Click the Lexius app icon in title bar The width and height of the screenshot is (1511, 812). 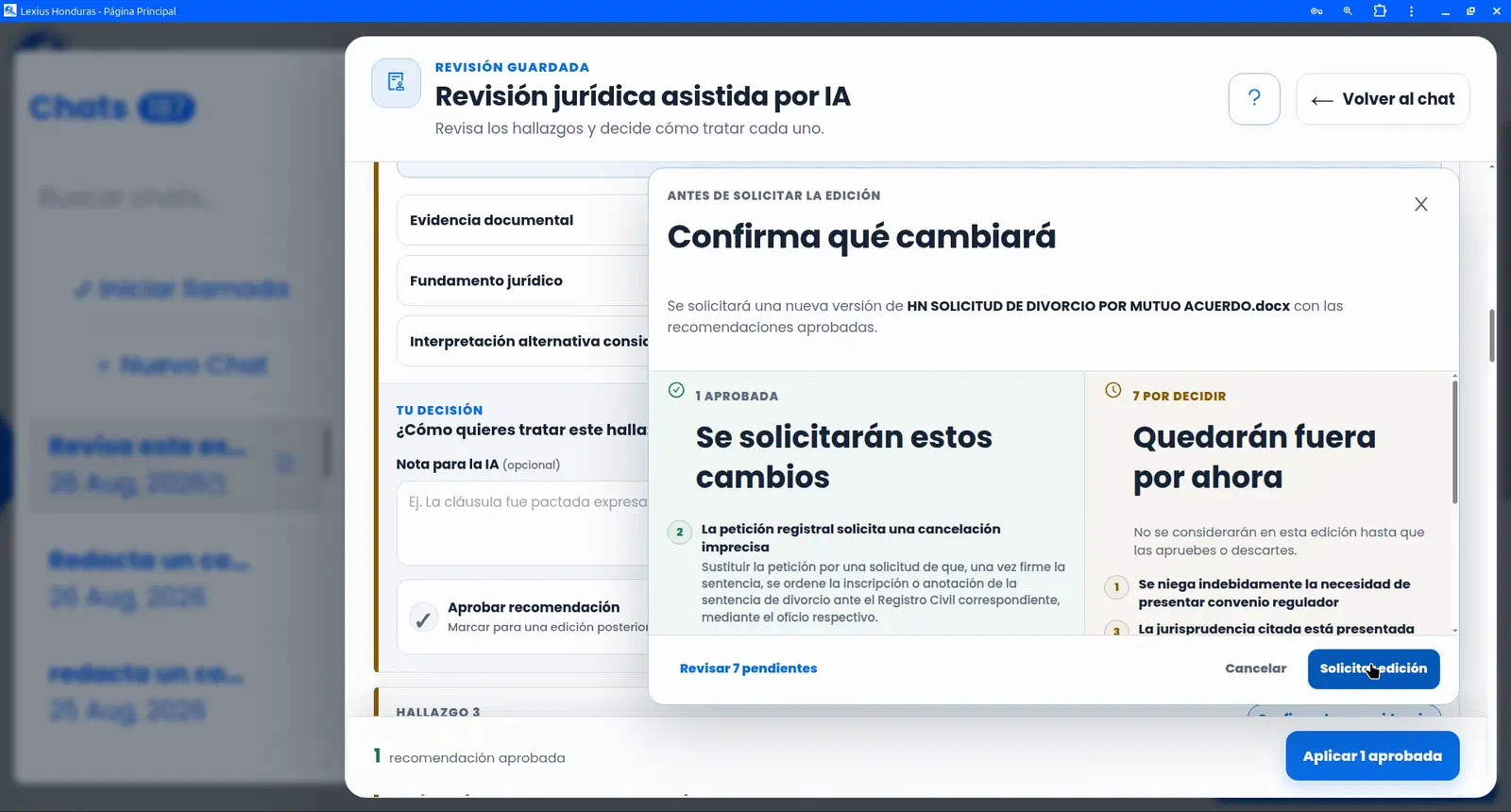point(10,10)
